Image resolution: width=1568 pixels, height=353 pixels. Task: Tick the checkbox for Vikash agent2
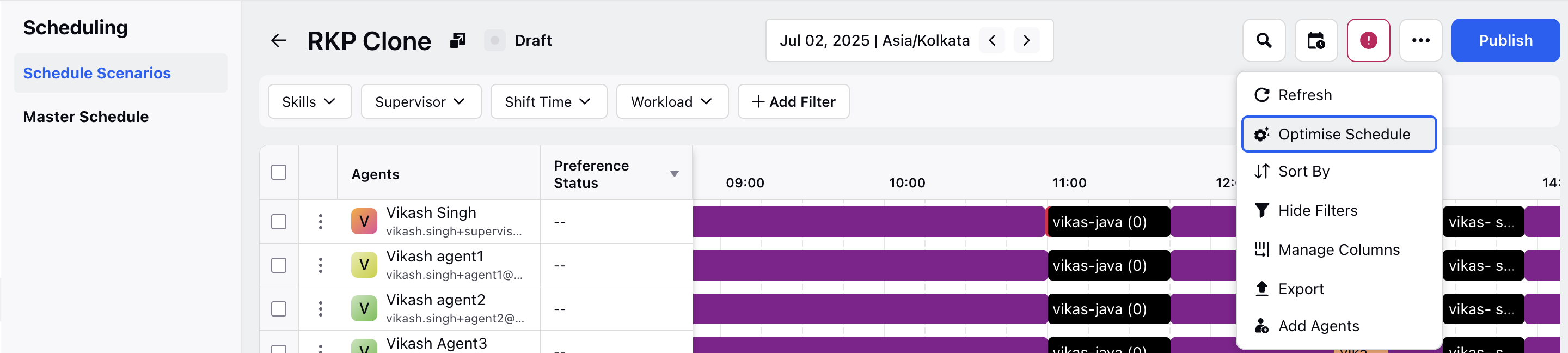tap(279, 309)
